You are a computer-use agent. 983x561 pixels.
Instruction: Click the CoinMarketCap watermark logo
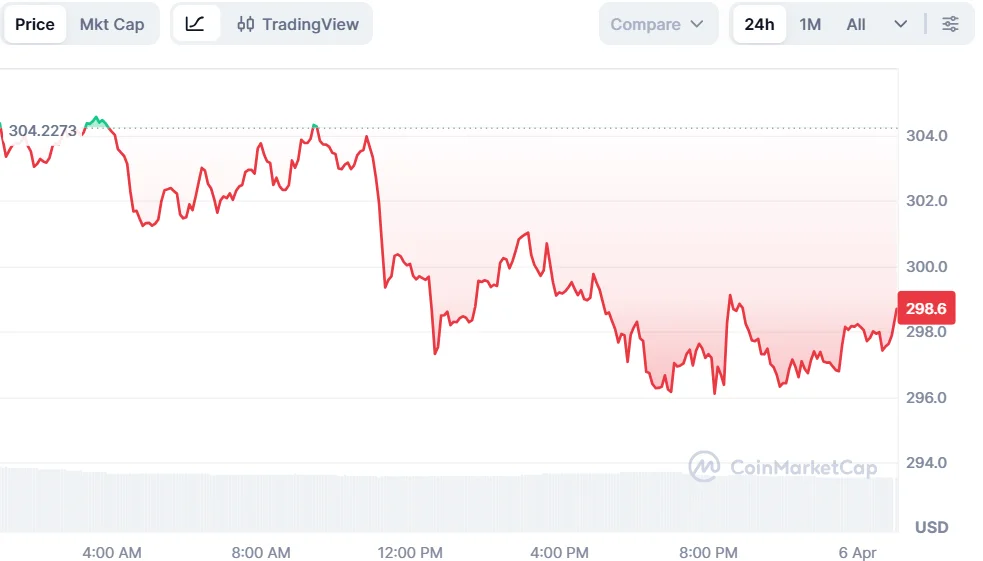click(x=704, y=467)
